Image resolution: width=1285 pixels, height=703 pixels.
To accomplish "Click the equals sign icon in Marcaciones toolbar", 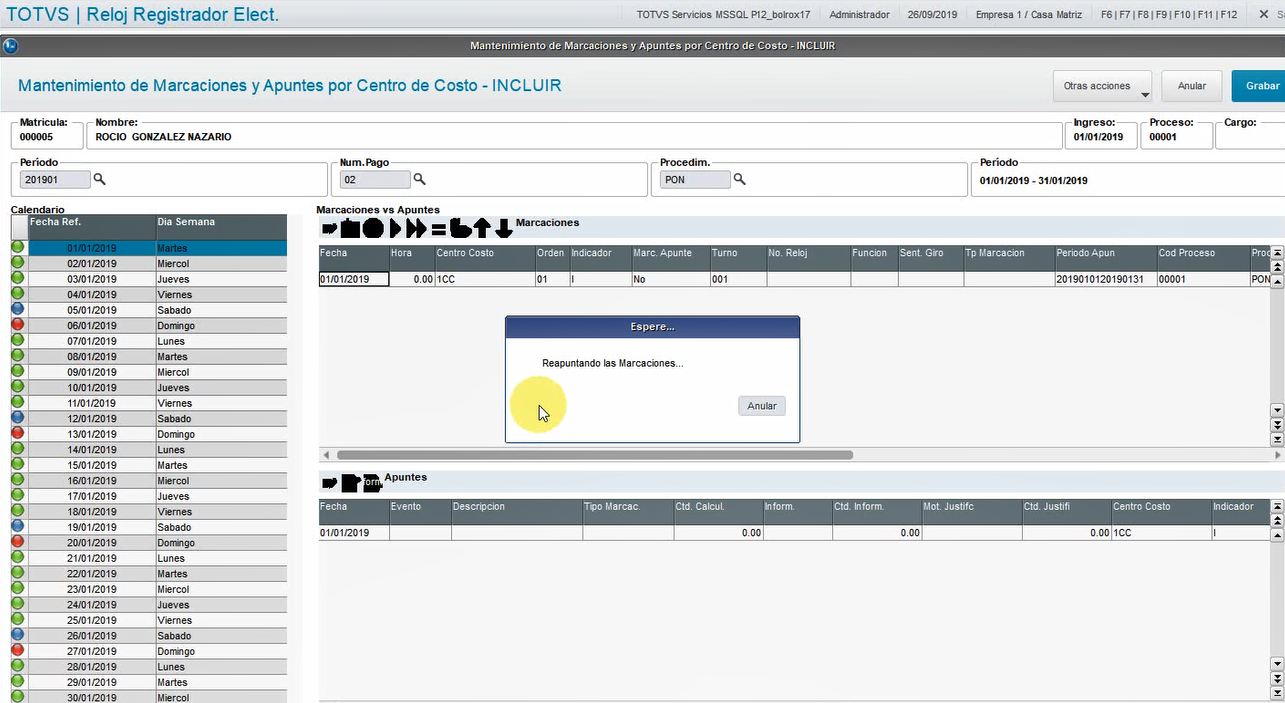I will point(438,229).
